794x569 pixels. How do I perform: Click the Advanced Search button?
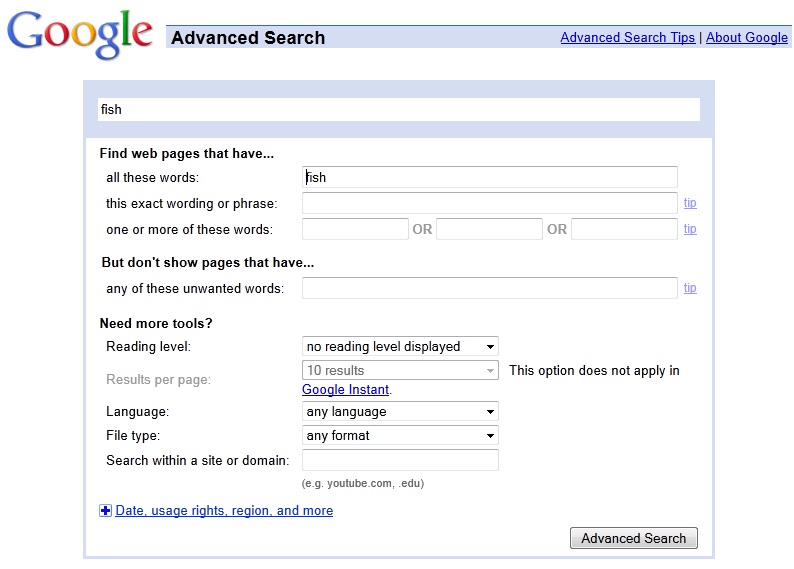point(633,538)
